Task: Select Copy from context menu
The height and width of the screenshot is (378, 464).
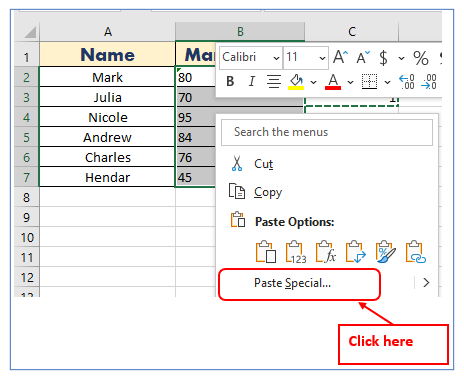Action: 268,192
